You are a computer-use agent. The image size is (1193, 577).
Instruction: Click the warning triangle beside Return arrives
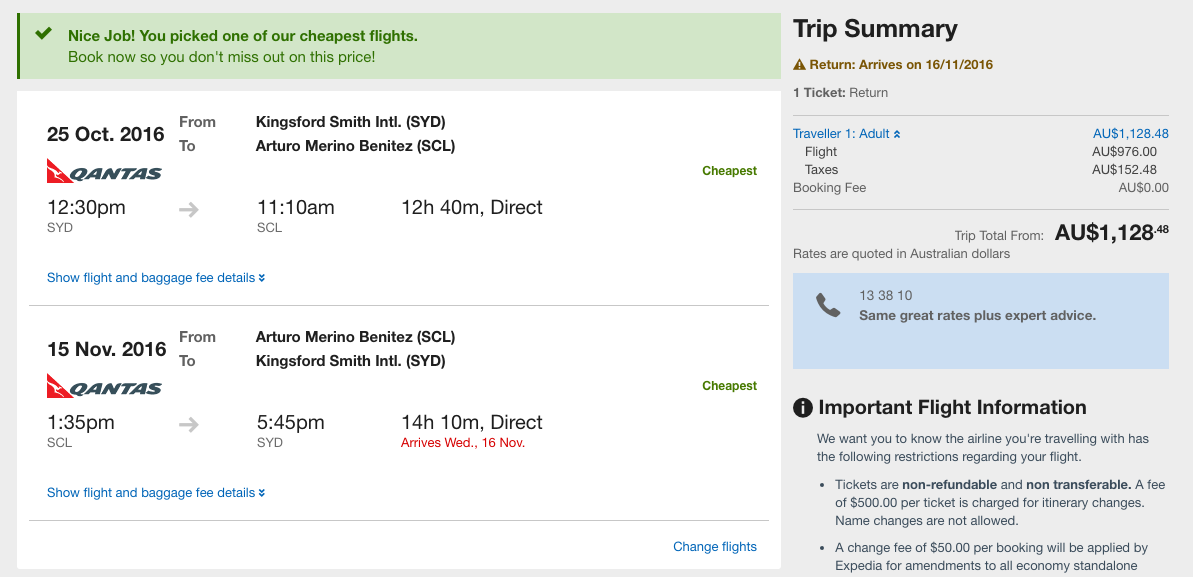[x=799, y=65]
